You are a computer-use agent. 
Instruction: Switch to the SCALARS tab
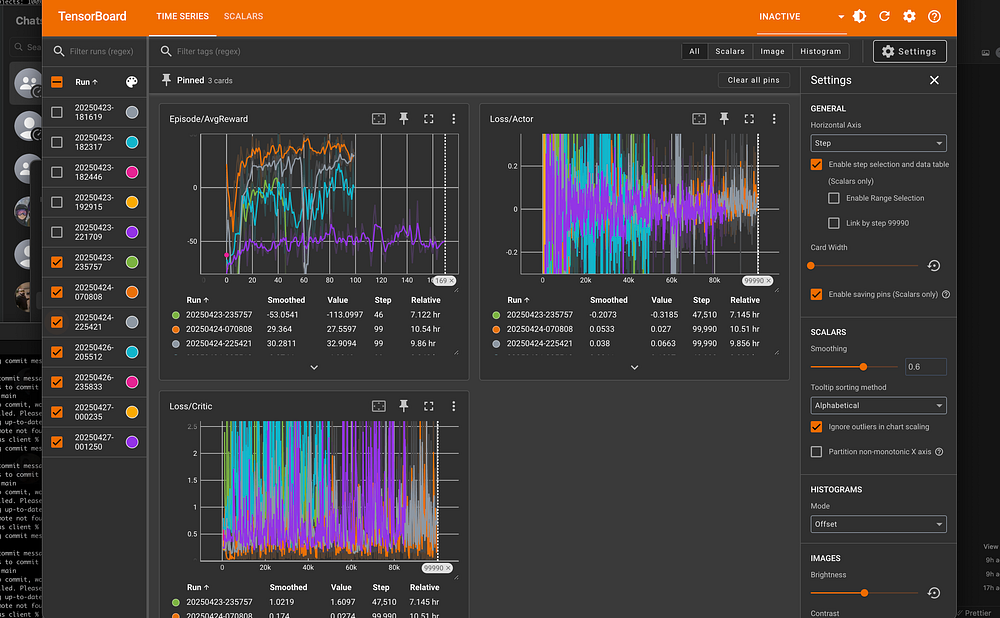point(243,17)
